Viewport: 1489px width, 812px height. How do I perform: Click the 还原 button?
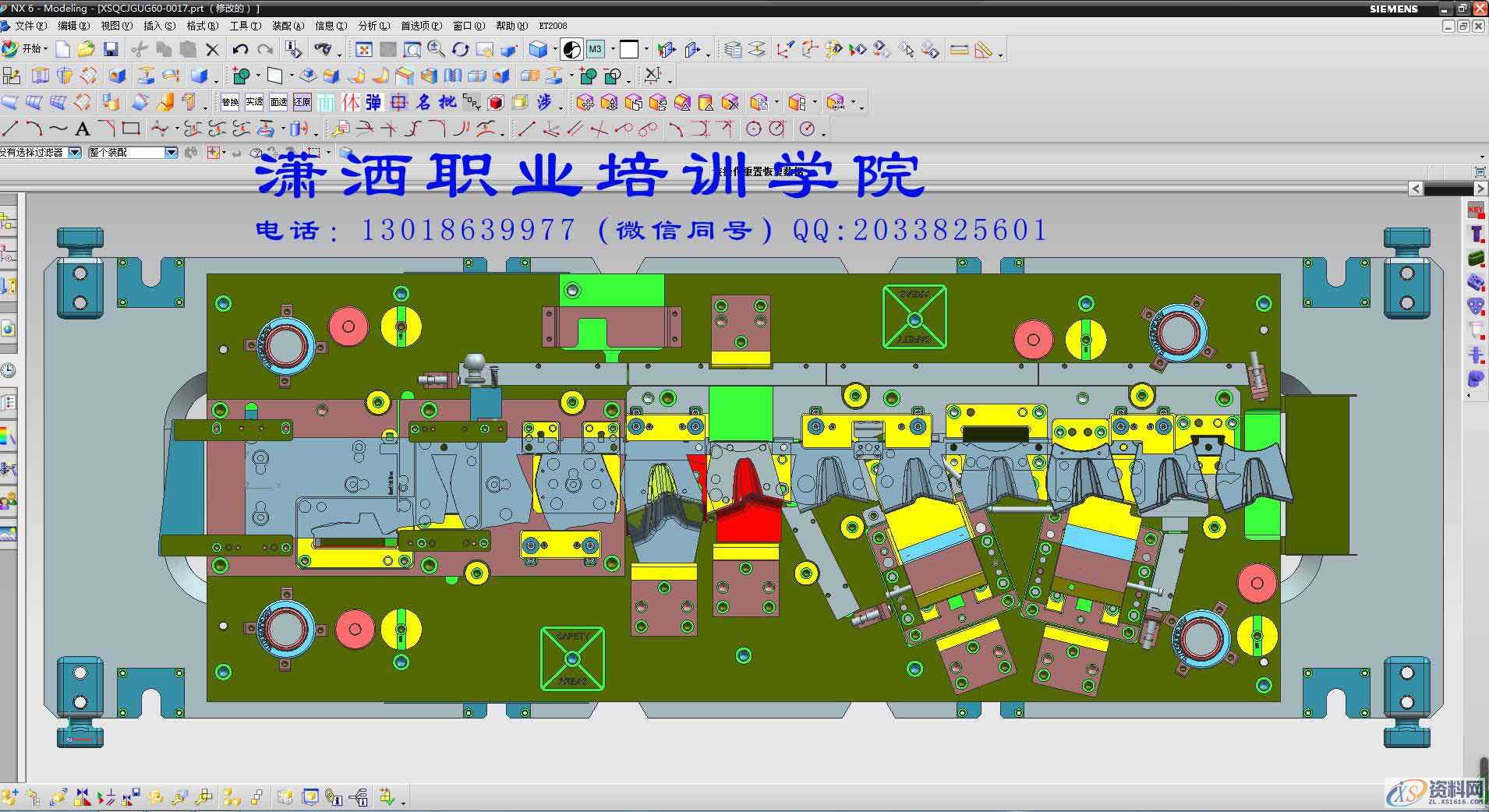(303, 102)
